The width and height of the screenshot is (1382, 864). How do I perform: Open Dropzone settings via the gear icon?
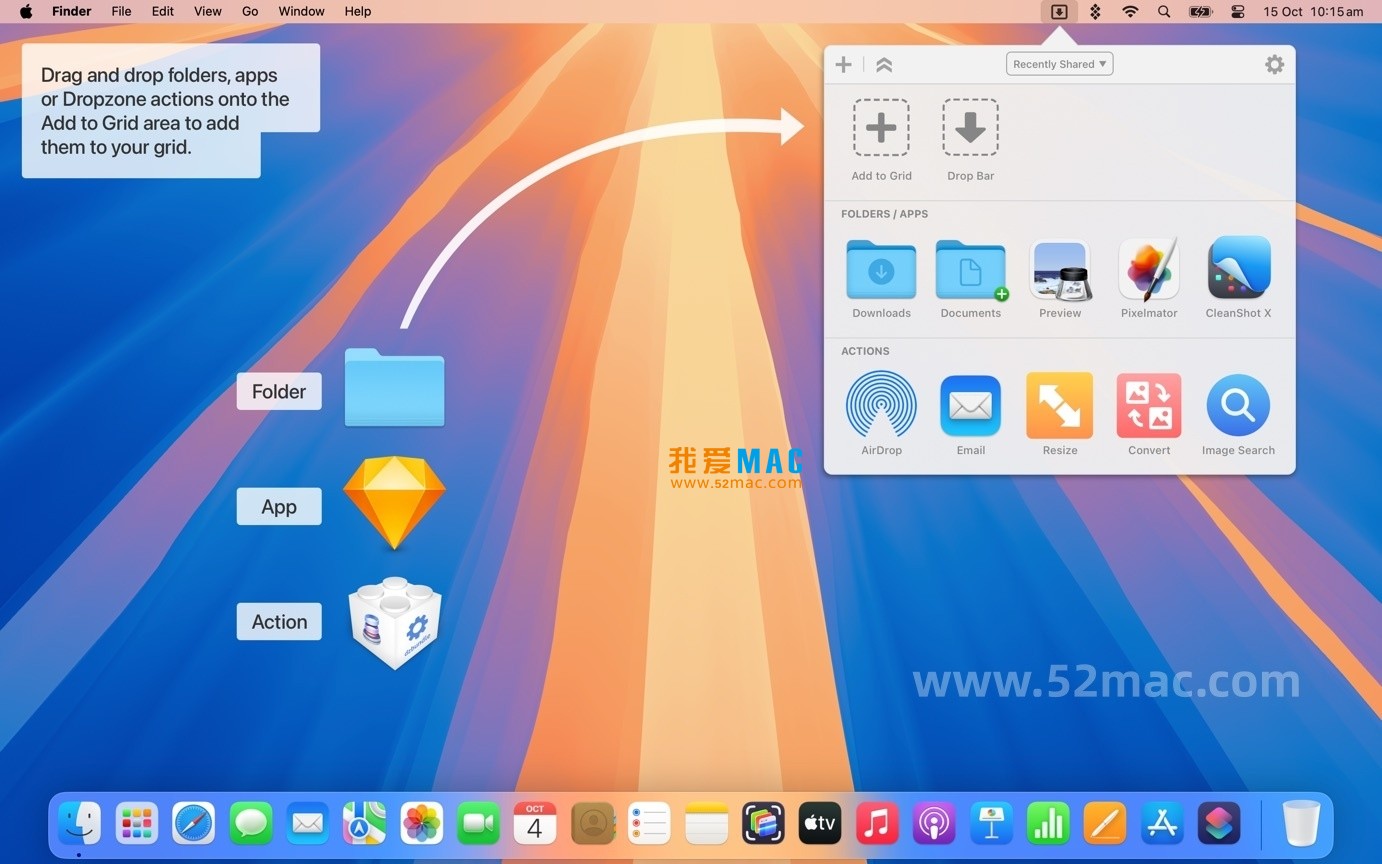click(x=1274, y=63)
